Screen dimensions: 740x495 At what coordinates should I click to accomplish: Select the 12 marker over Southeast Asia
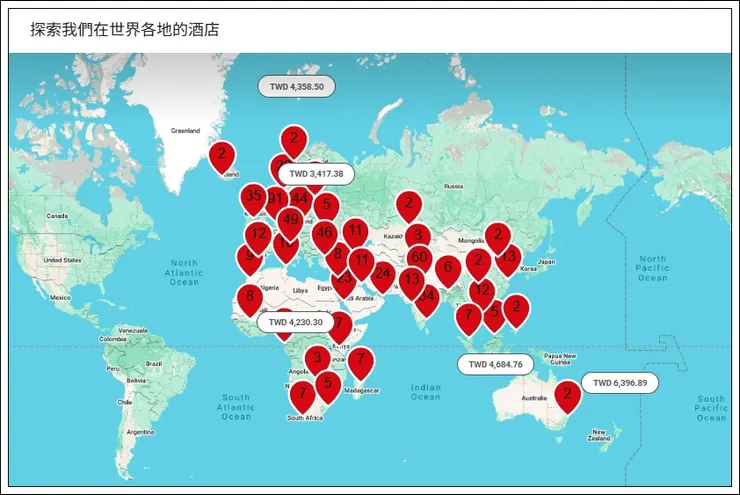[x=482, y=293]
